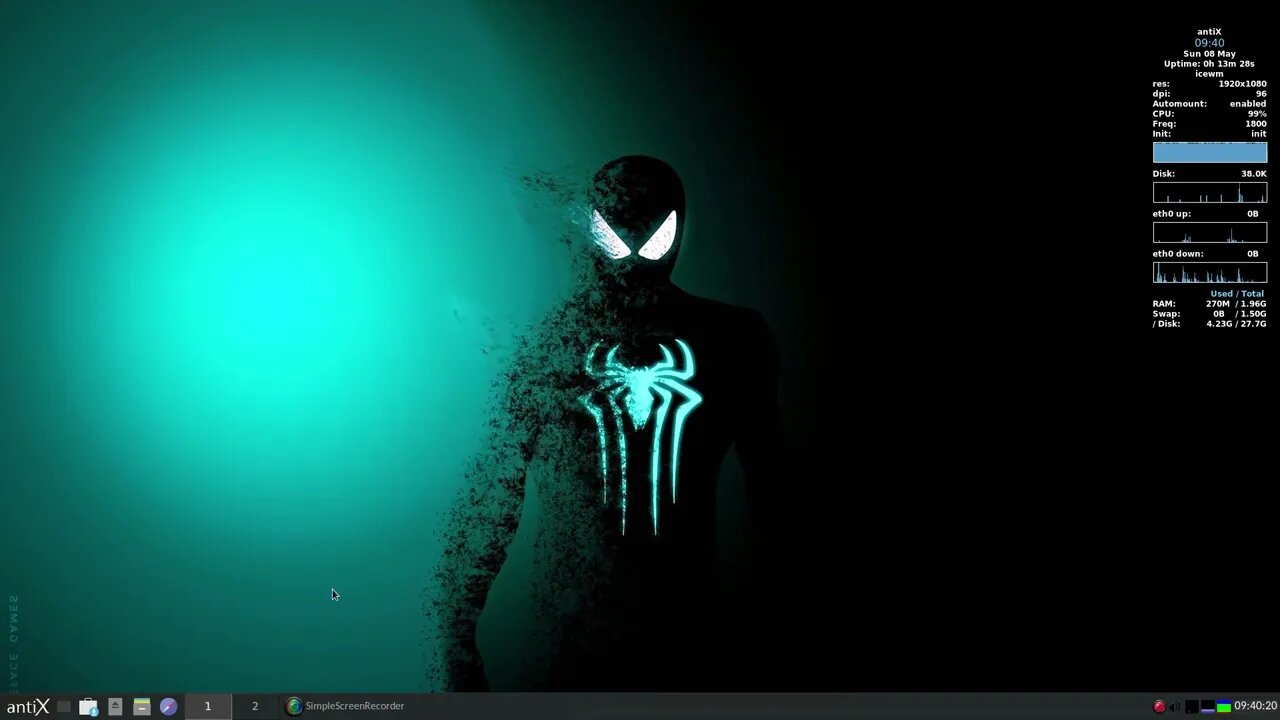Viewport: 1280px width, 720px height.
Task: Click the conky Disk activity graph
Action: [x=1210, y=192]
